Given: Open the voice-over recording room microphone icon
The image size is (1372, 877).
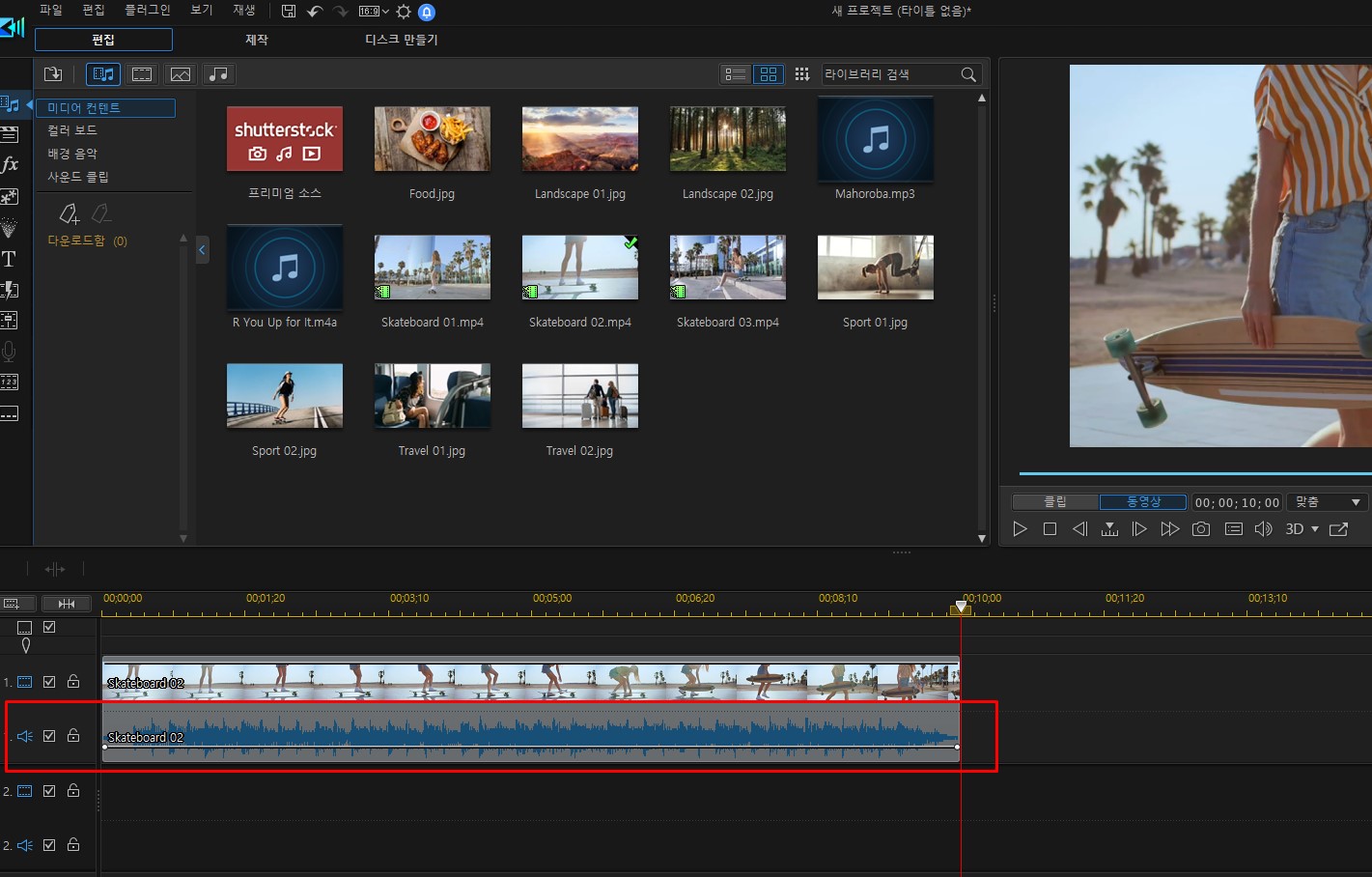Looking at the screenshot, I should (9, 352).
